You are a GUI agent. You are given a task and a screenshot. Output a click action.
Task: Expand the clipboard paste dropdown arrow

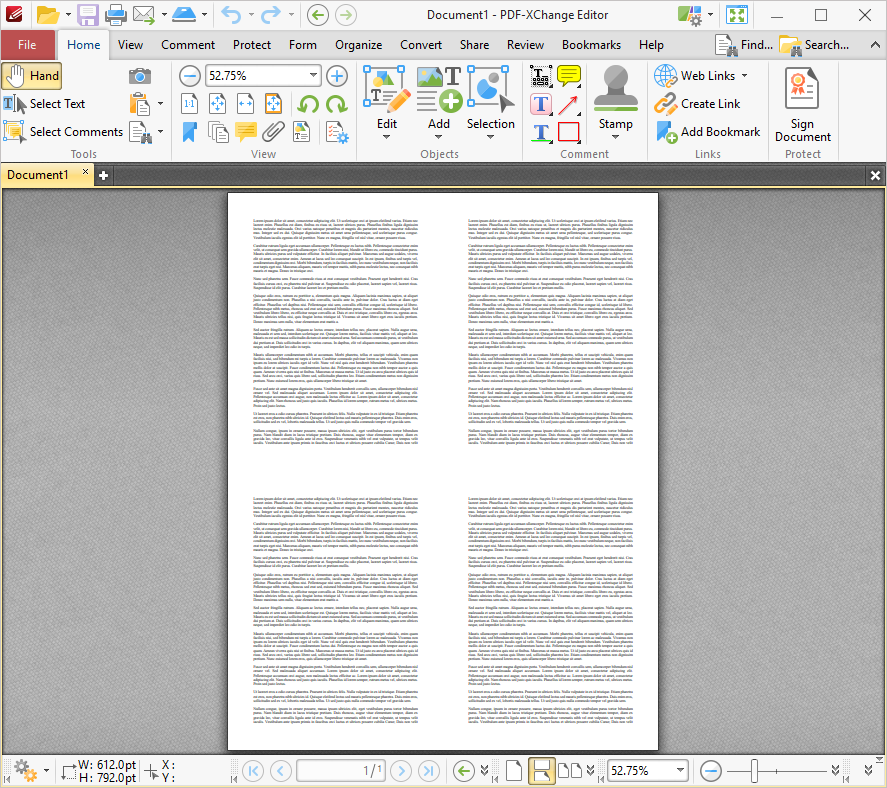tap(161, 104)
